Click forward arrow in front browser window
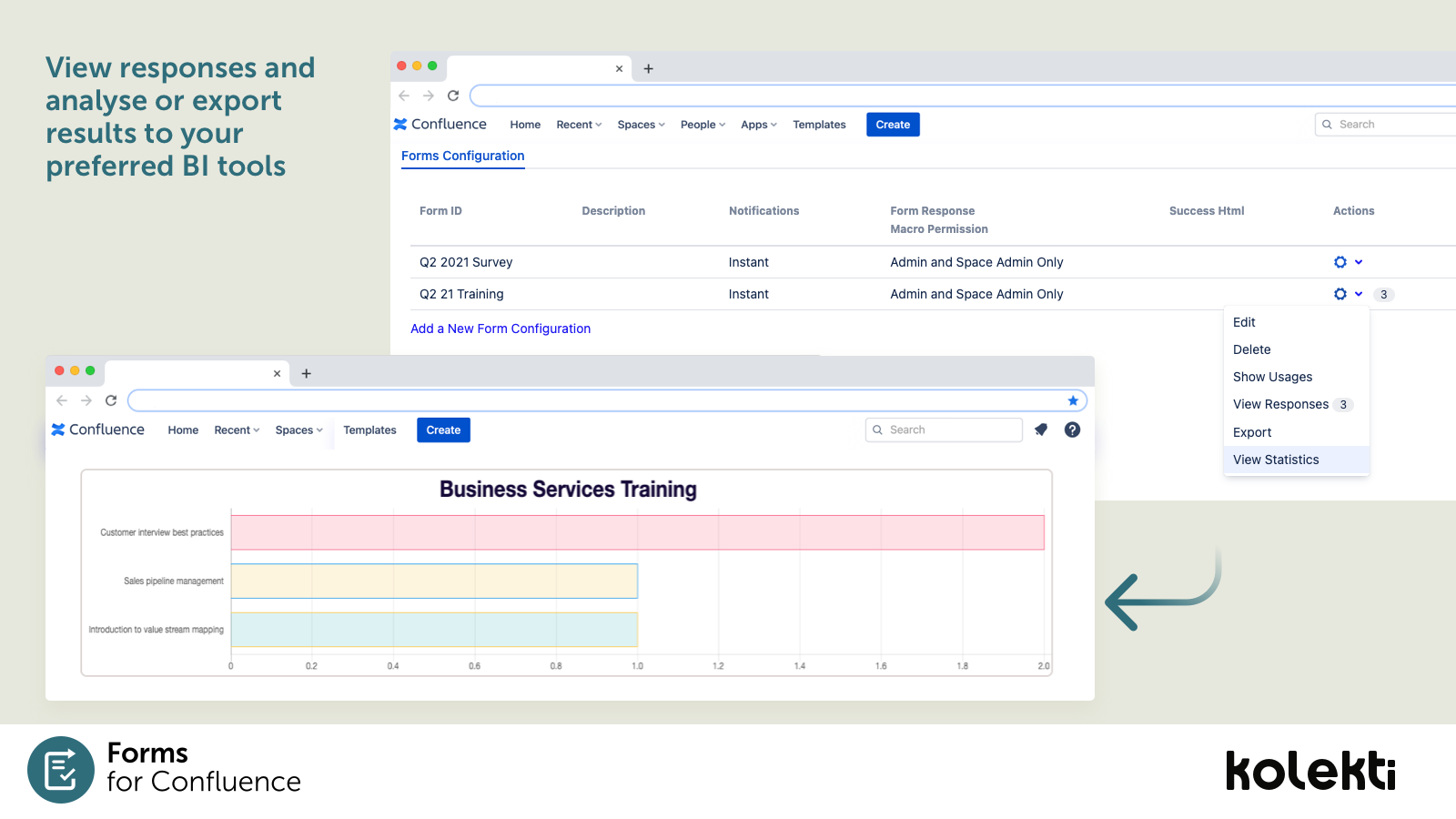This screenshot has width=1456, height=819. click(86, 400)
